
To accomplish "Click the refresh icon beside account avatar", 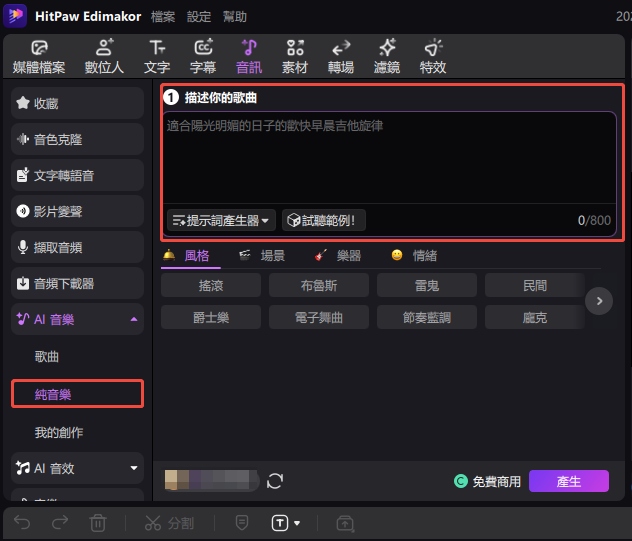I will (275, 481).
